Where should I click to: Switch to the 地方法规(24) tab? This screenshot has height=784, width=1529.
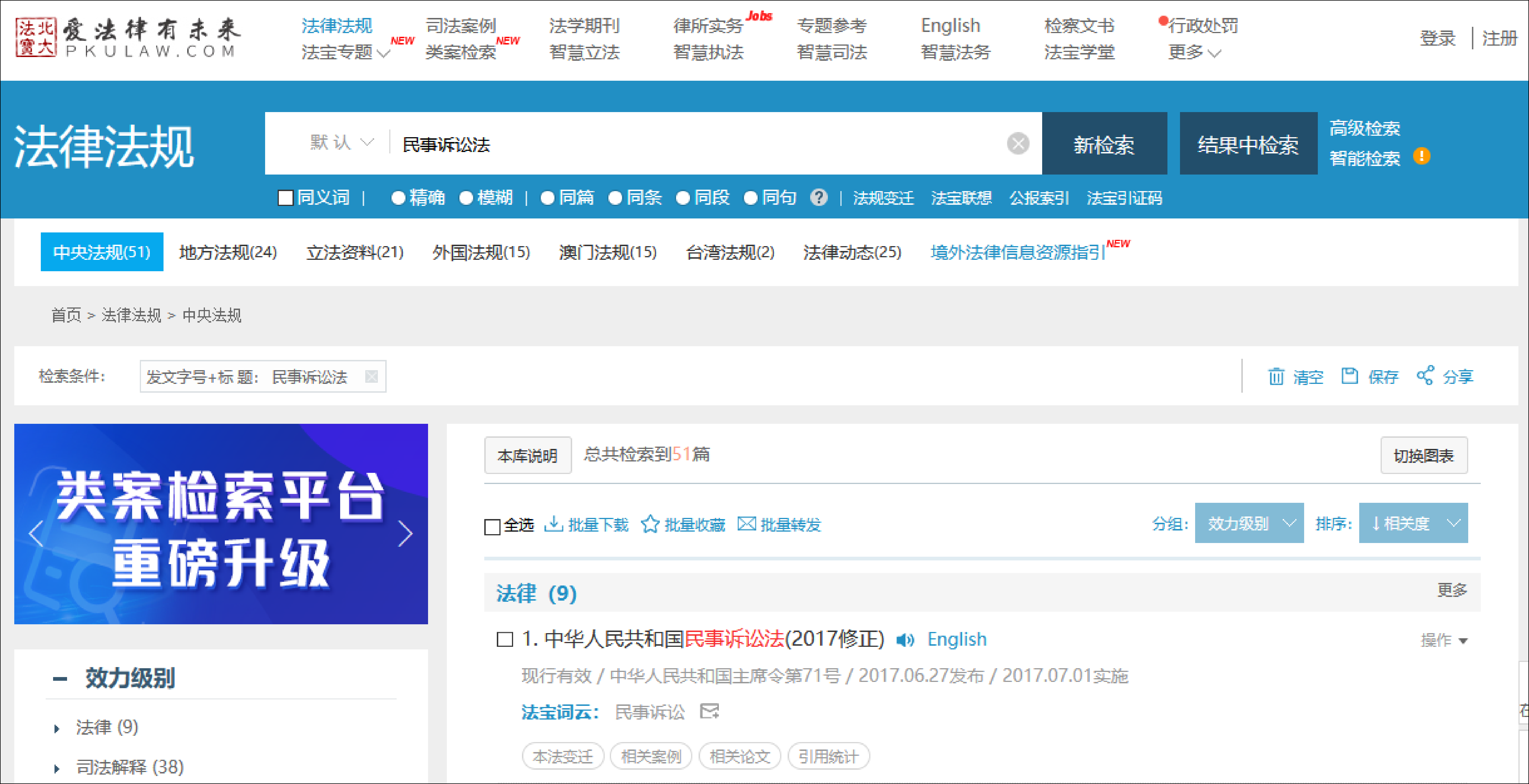(228, 252)
